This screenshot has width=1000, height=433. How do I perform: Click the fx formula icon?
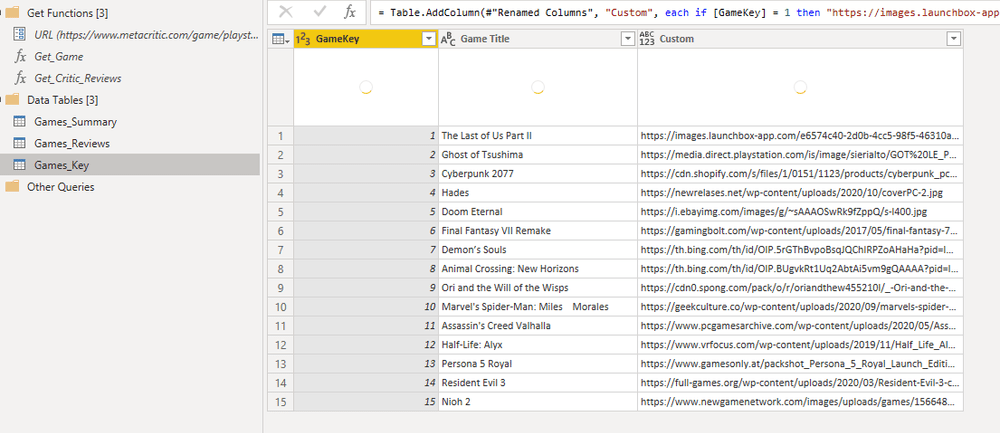(349, 11)
